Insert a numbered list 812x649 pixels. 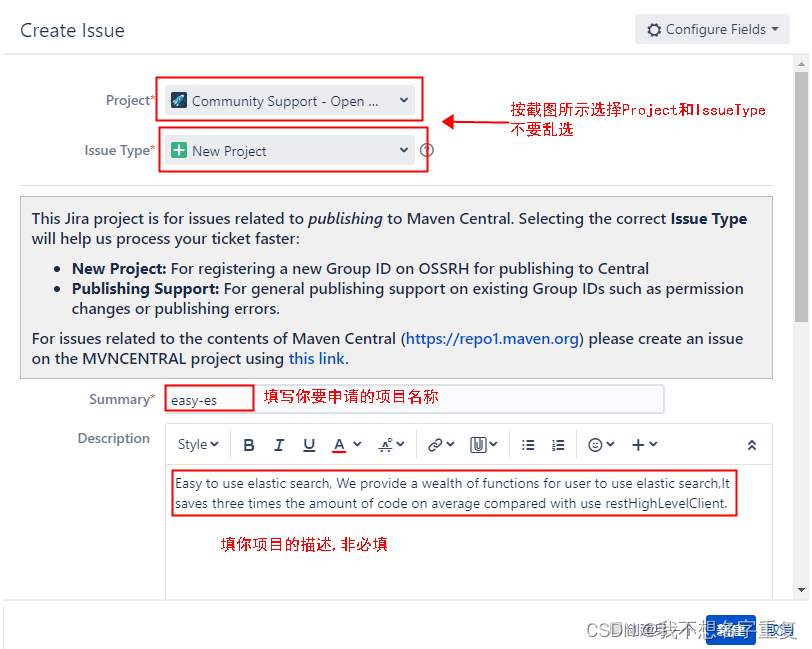coord(558,445)
